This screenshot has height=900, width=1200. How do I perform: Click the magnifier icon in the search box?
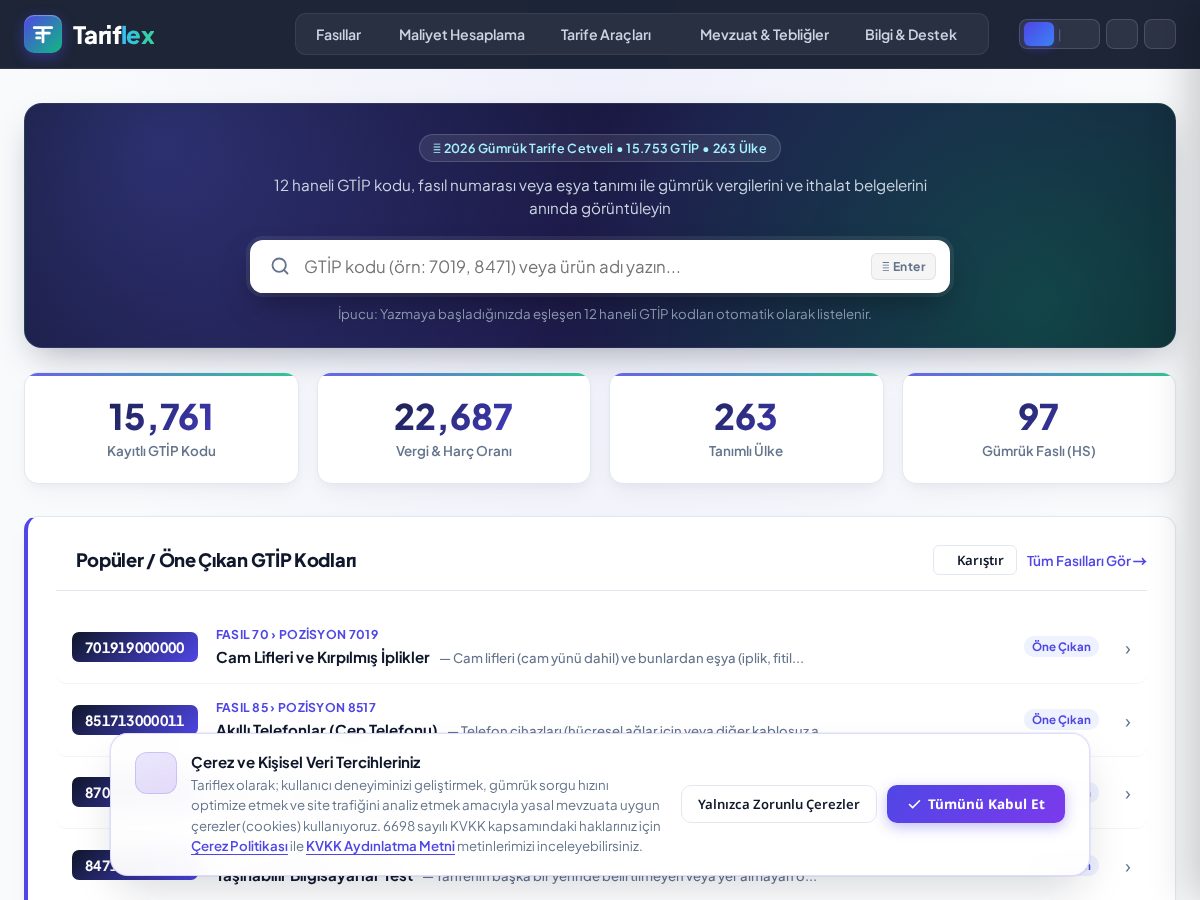280,266
